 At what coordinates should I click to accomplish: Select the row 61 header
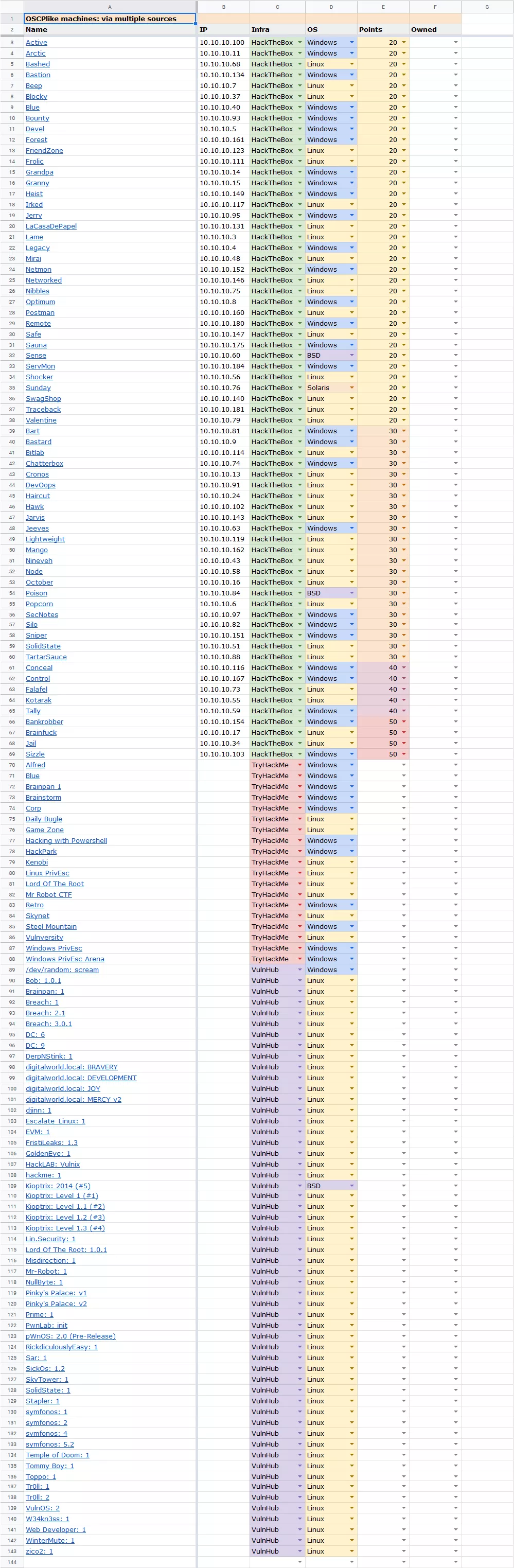tap(11, 668)
